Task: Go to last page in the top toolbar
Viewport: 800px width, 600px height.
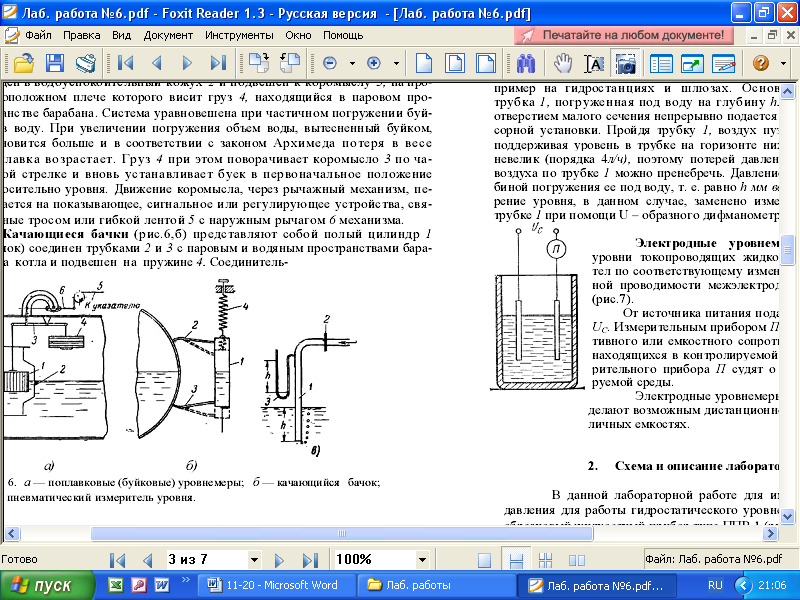Action: tap(218, 63)
